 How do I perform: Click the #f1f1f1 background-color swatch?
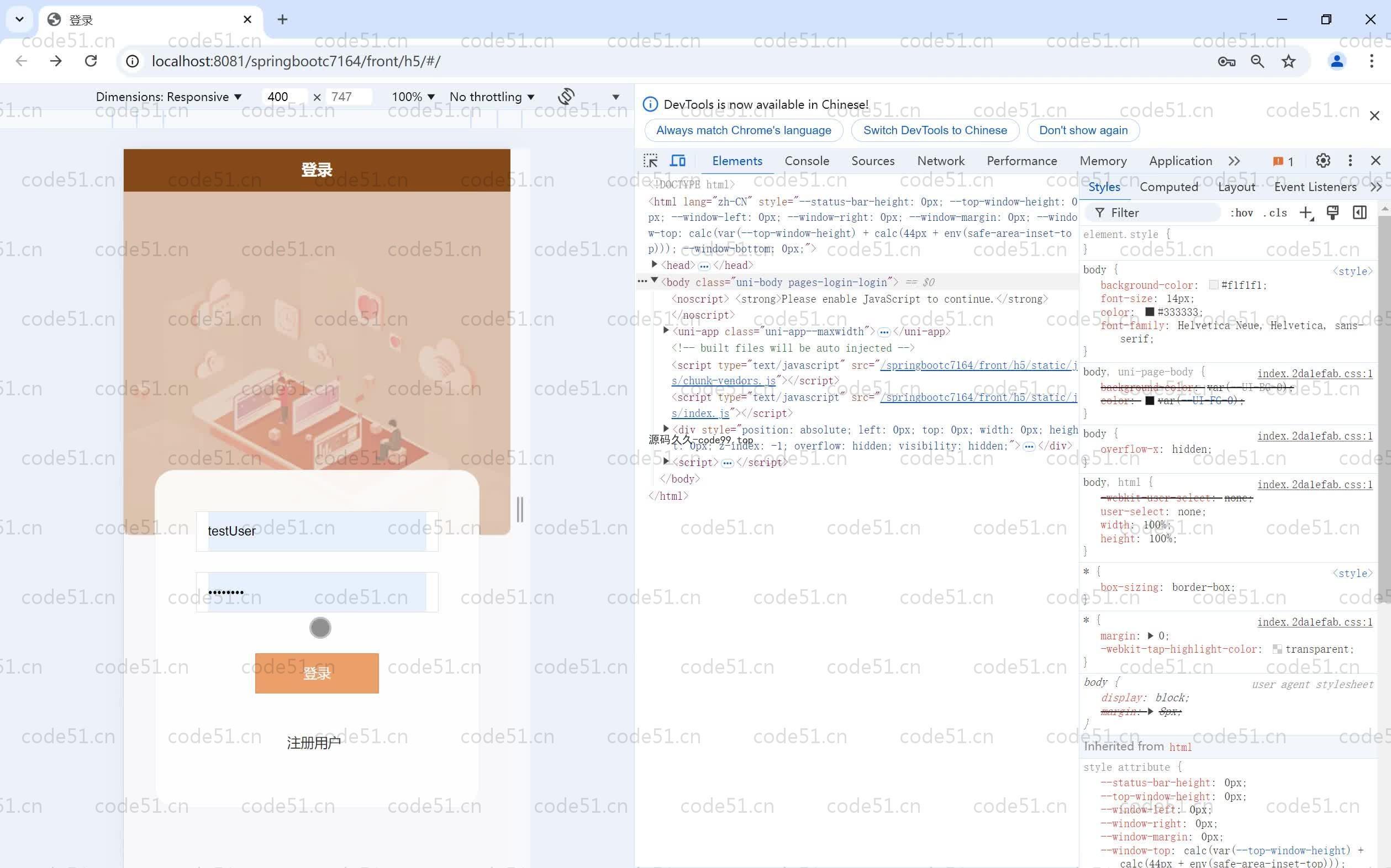point(1214,285)
